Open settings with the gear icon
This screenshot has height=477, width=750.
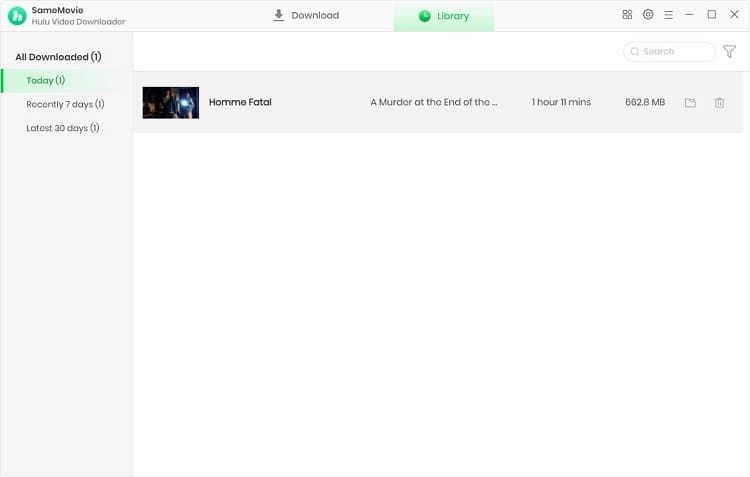point(648,14)
